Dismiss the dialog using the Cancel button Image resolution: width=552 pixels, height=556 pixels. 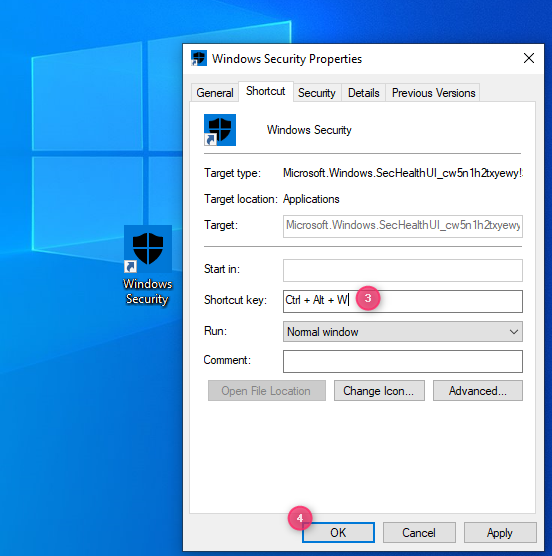(x=419, y=532)
